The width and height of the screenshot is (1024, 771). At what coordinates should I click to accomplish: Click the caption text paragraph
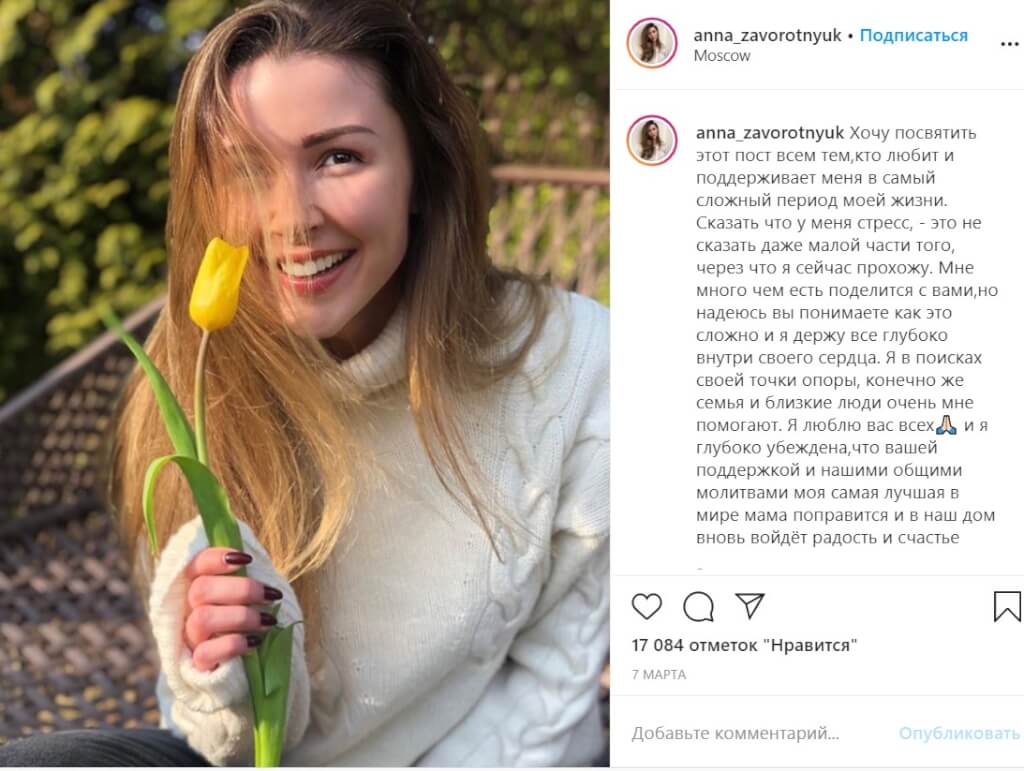(x=846, y=336)
